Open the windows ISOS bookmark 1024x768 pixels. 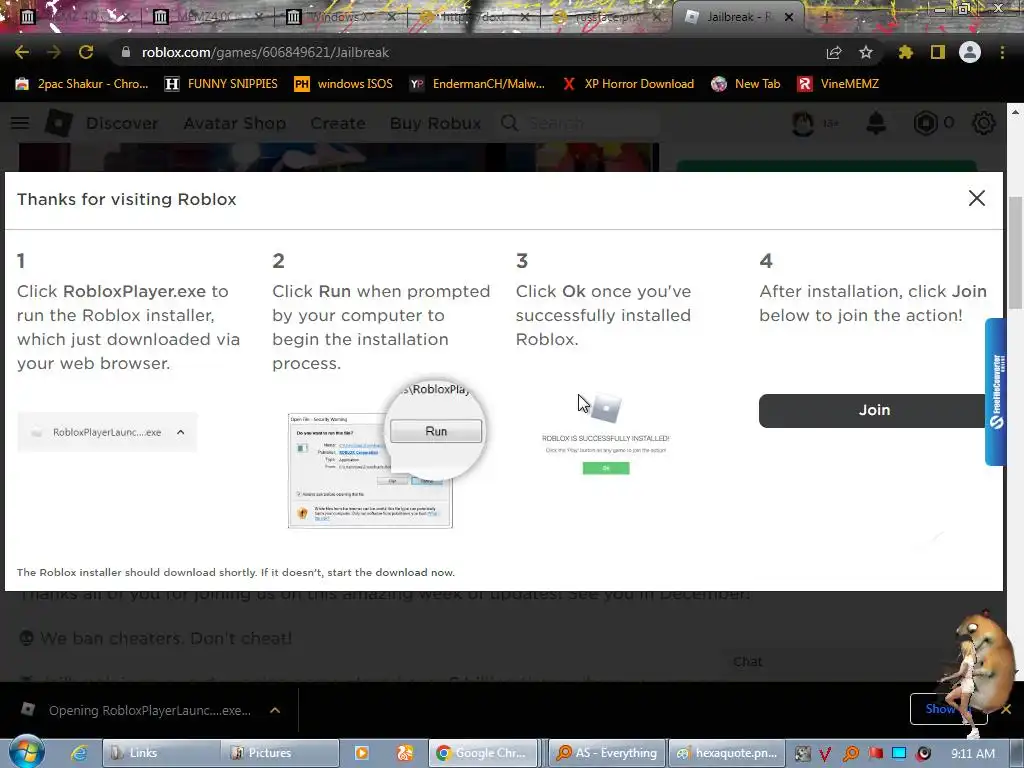tap(344, 84)
